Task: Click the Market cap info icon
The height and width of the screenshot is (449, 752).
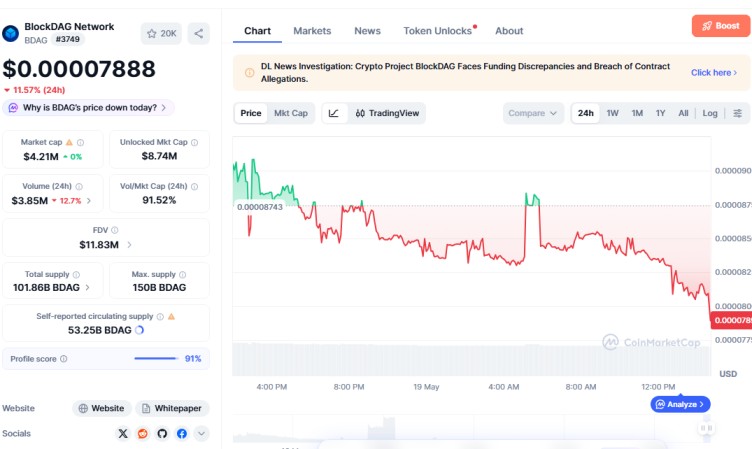Action: pyautogui.click(x=81, y=142)
